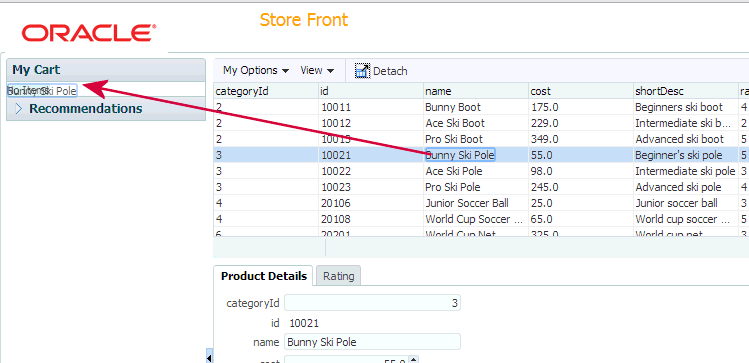Select the Junior Soccer Ball cell
Screen dimensions: 749x363
pos(468,203)
